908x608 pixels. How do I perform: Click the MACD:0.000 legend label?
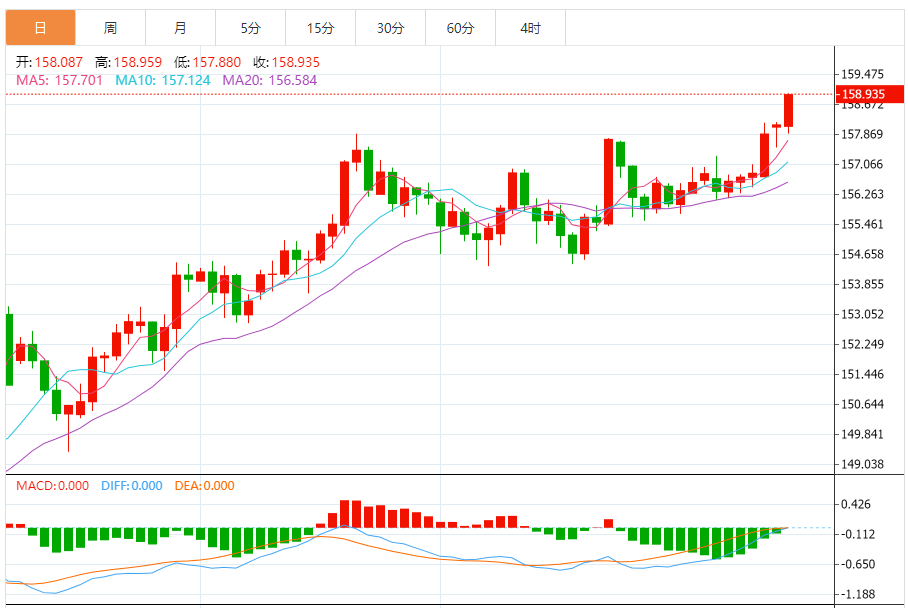pos(52,486)
